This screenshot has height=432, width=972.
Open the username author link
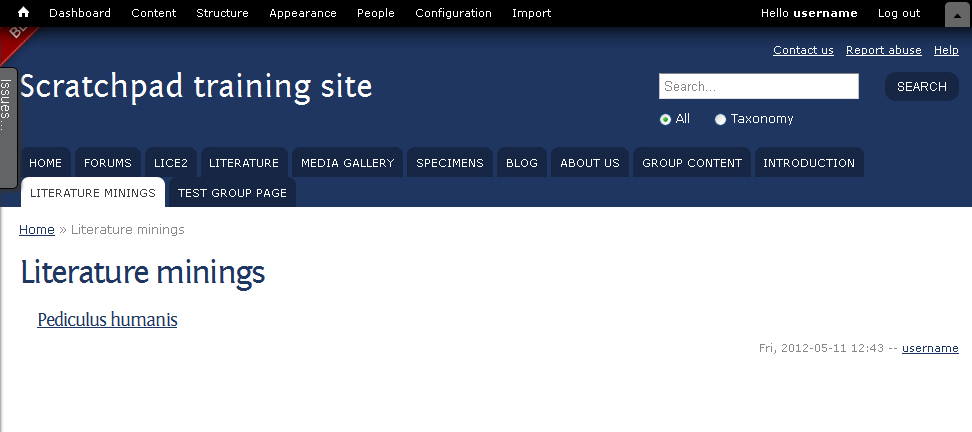click(x=930, y=348)
